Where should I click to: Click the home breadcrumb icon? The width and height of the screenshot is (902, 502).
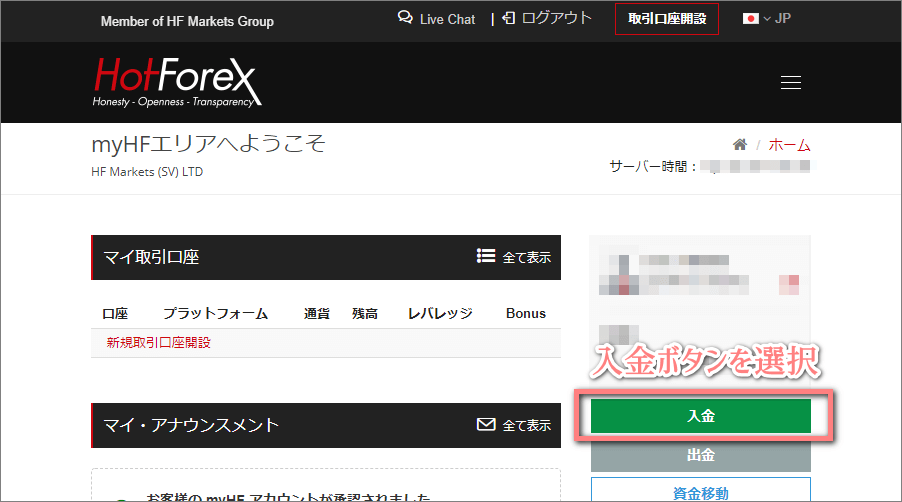tap(740, 144)
